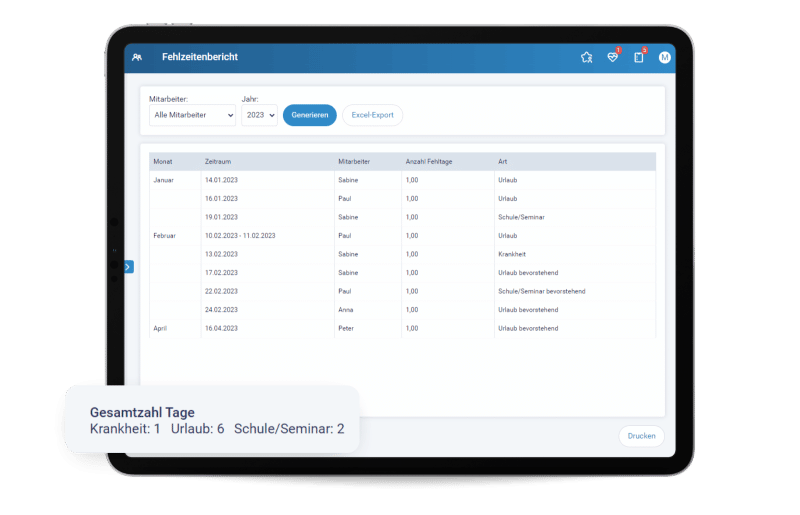
Task: Expand the sidebar with arrow handle
Action: pyautogui.click(x=128, y=267)
